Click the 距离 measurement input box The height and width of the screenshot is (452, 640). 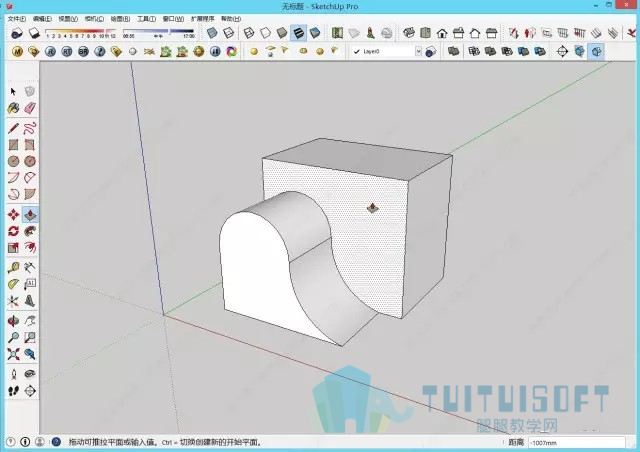tap(577, 442)
